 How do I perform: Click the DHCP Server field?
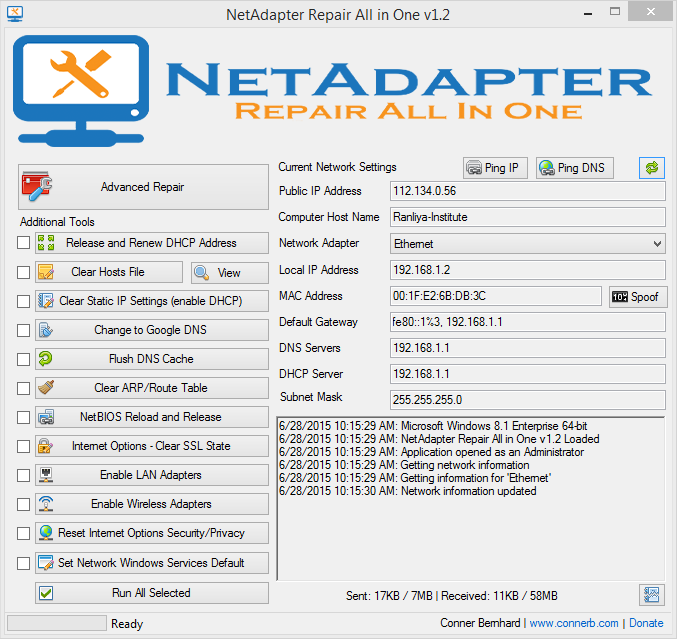coord(528,374)
